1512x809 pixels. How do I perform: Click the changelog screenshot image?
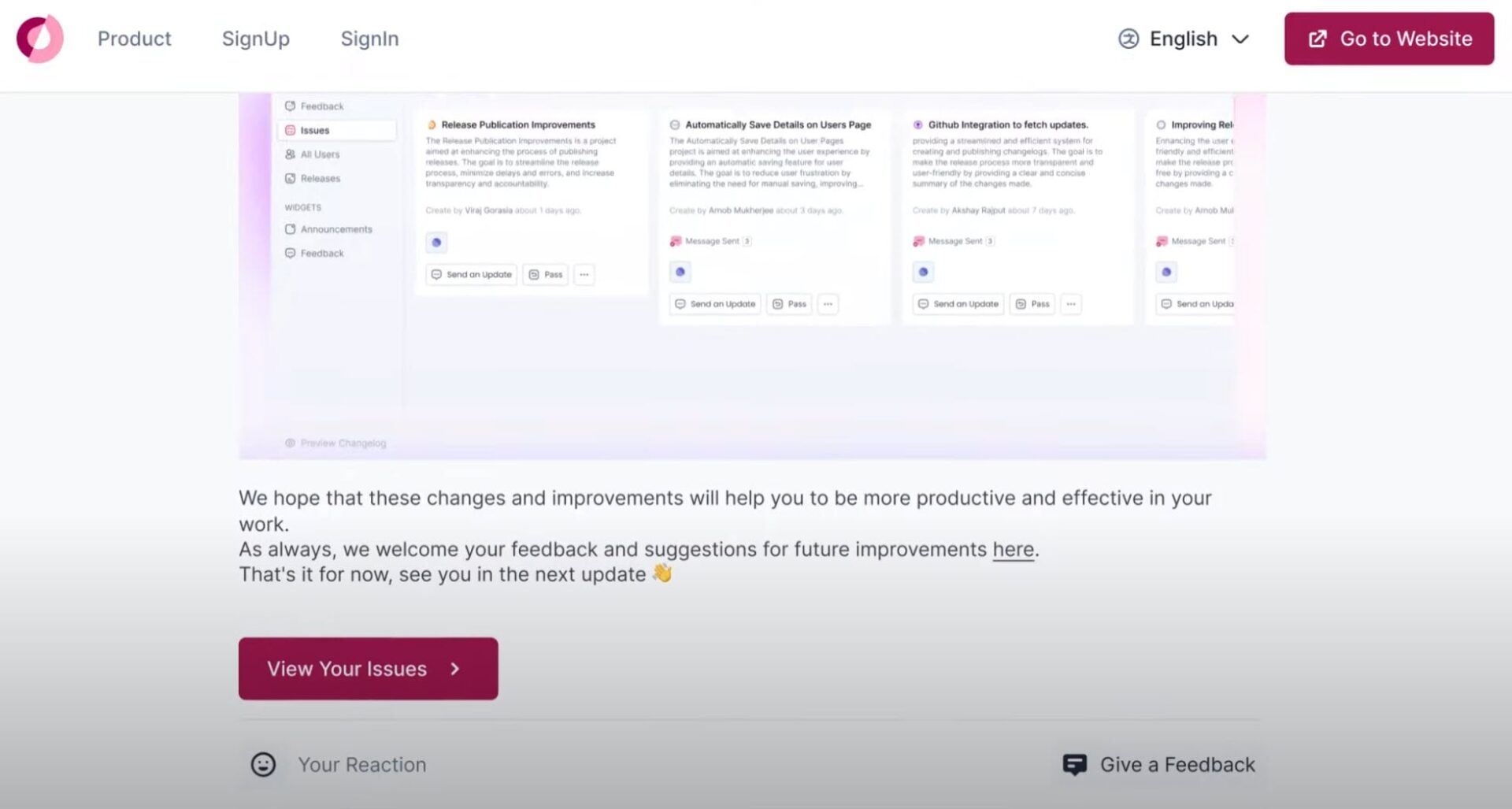tap(753, 276)
